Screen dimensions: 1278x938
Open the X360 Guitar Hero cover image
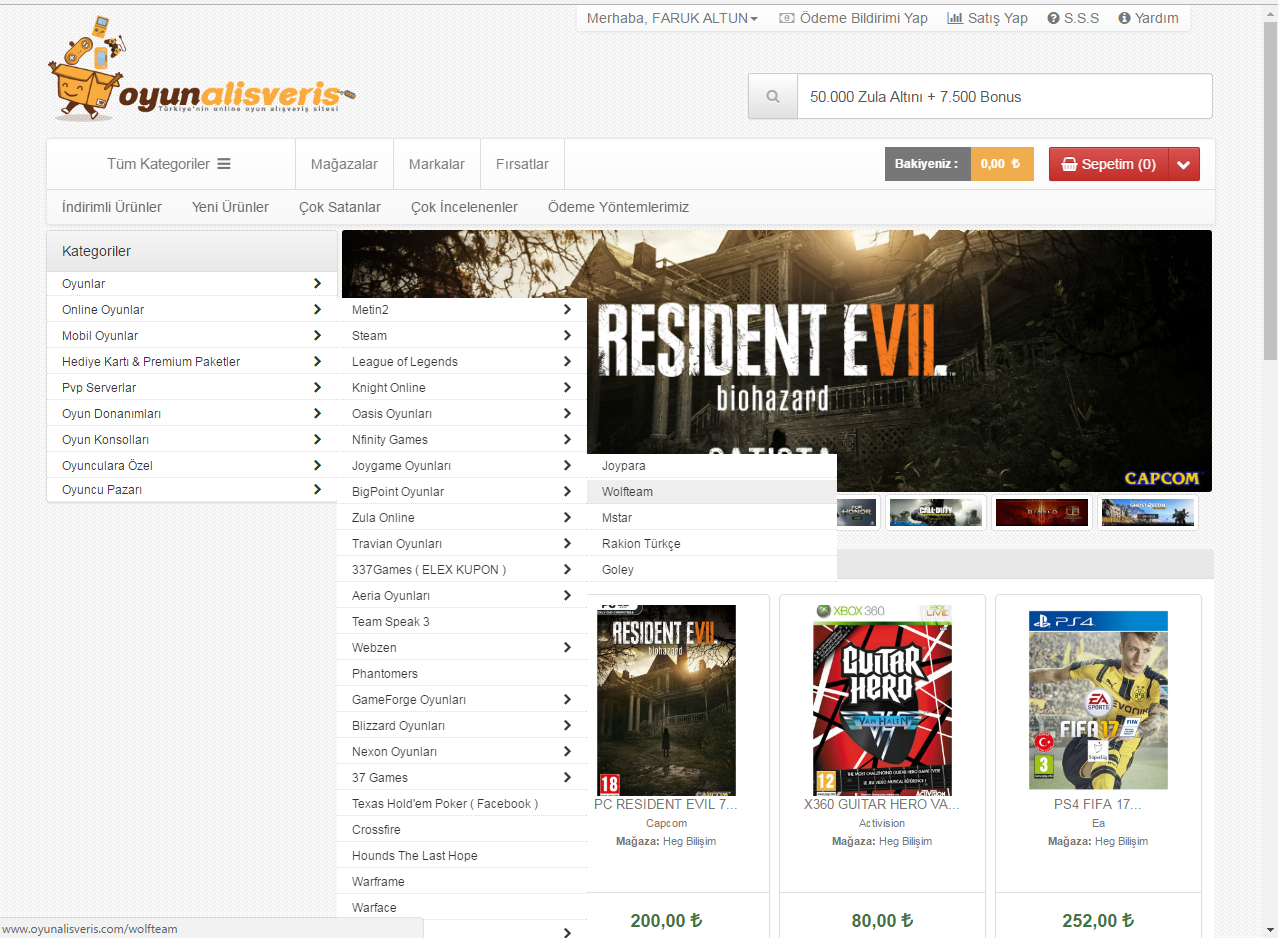coord(882,700)
